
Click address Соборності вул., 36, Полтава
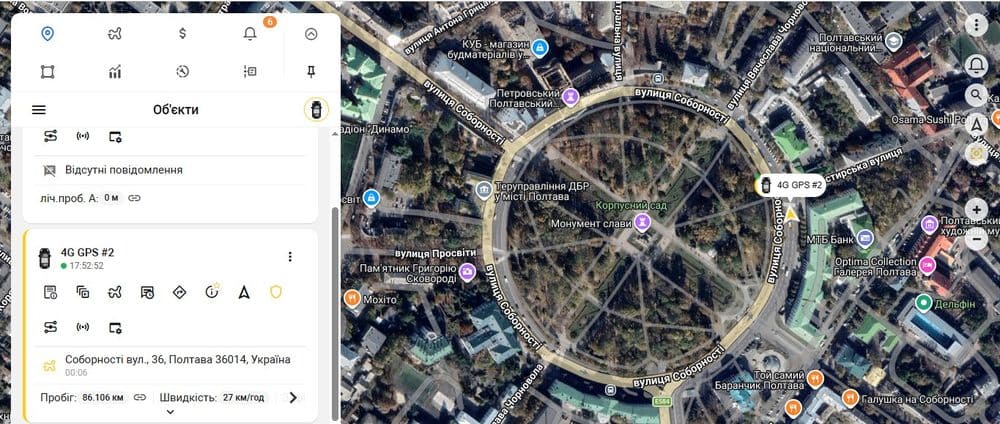[178, 360]
